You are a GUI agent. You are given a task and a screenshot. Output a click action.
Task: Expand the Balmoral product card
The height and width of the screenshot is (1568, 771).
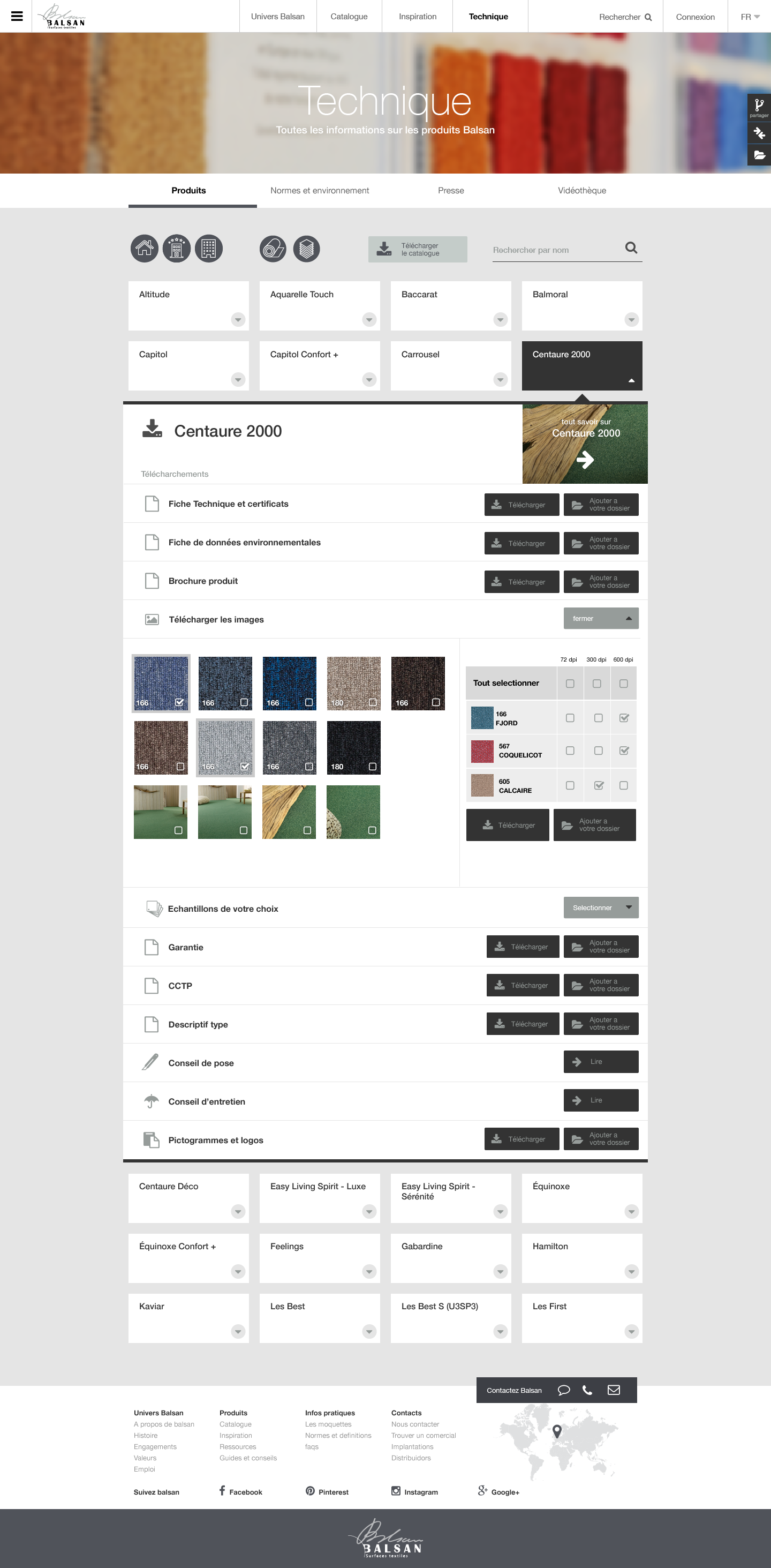coord(631,320)
